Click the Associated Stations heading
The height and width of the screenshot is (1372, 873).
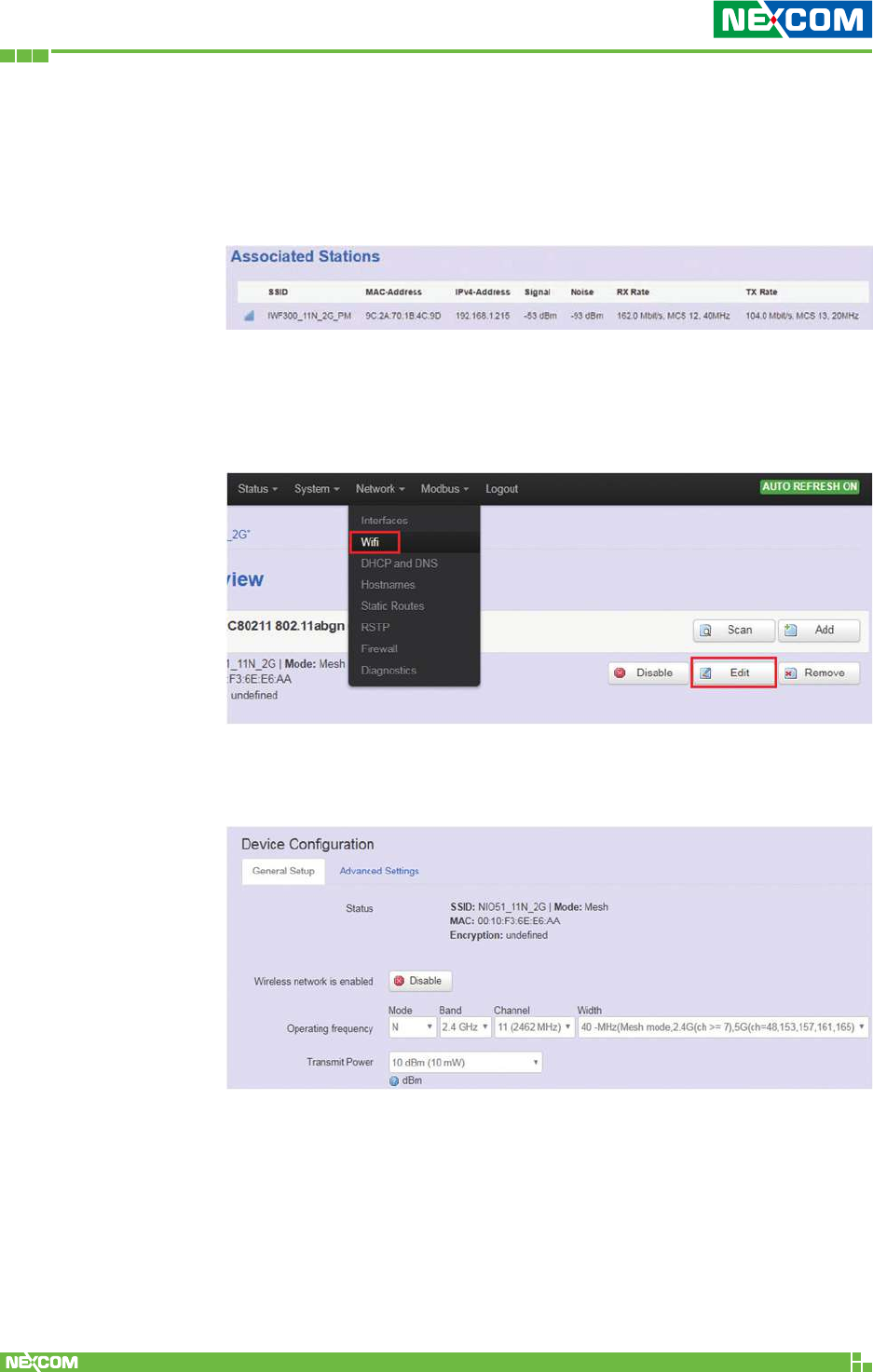pyautogui.click(x=306, y=257)
